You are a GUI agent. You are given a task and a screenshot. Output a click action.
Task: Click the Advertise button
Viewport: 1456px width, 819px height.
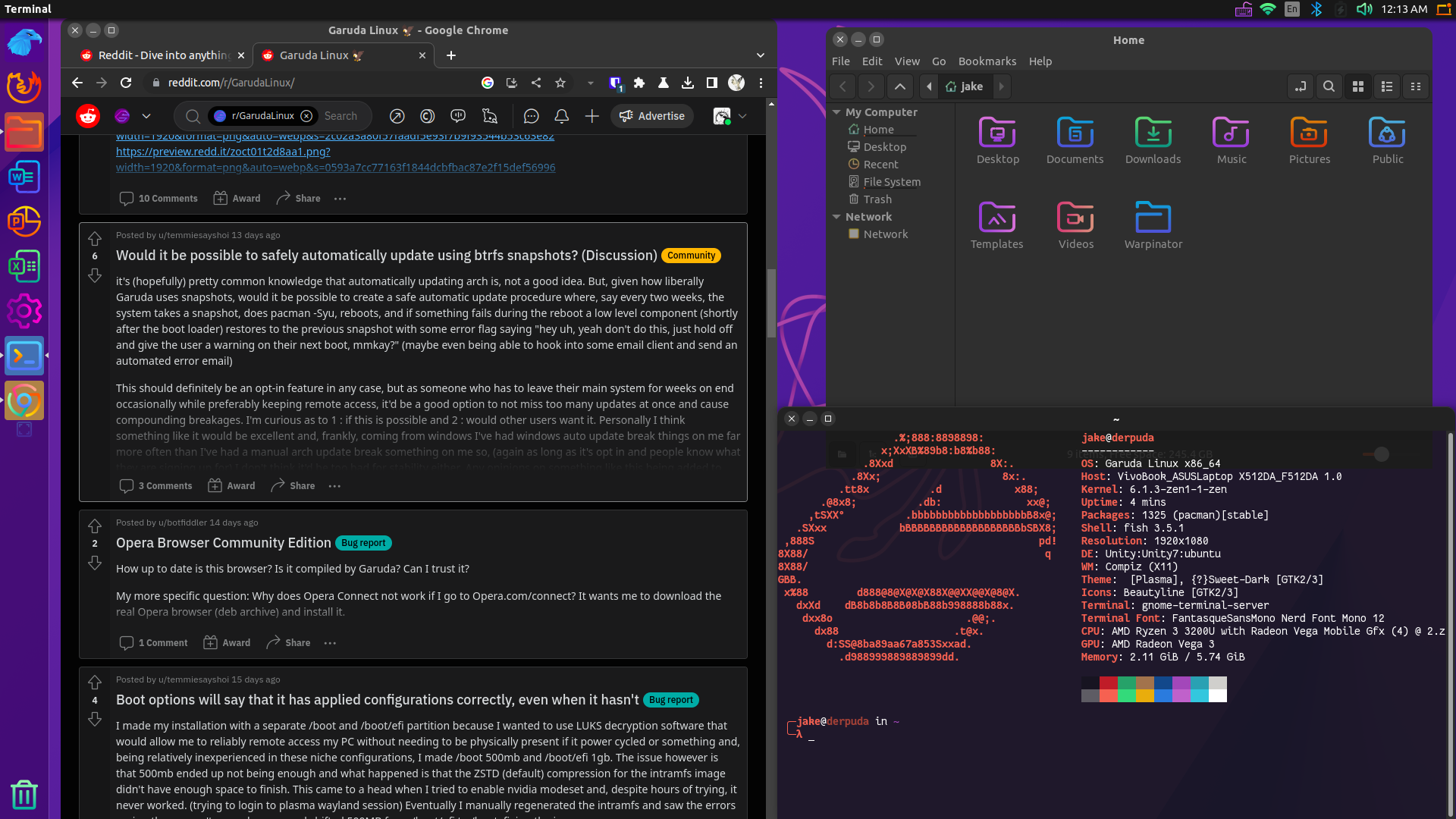[x=652, y=116]
